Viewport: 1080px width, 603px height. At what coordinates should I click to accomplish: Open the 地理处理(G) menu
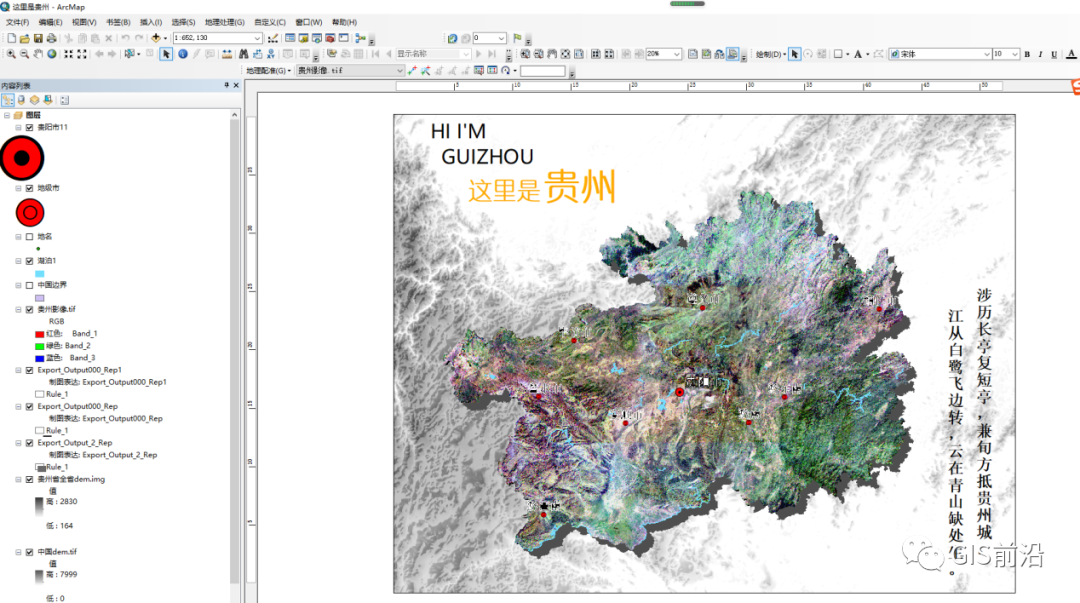(x=225, y=22)
